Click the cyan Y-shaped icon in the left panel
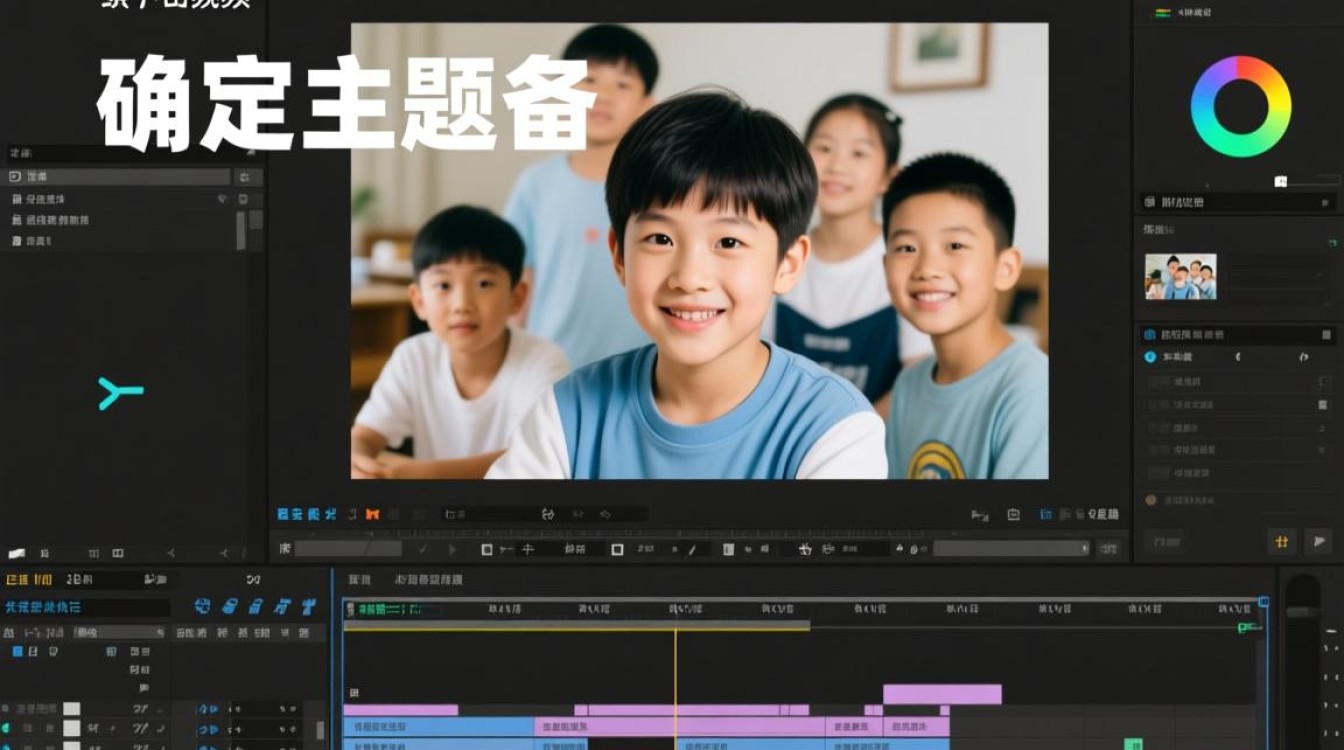The height and width of the screenshot is (750, 1344). (x=121, y=393)
